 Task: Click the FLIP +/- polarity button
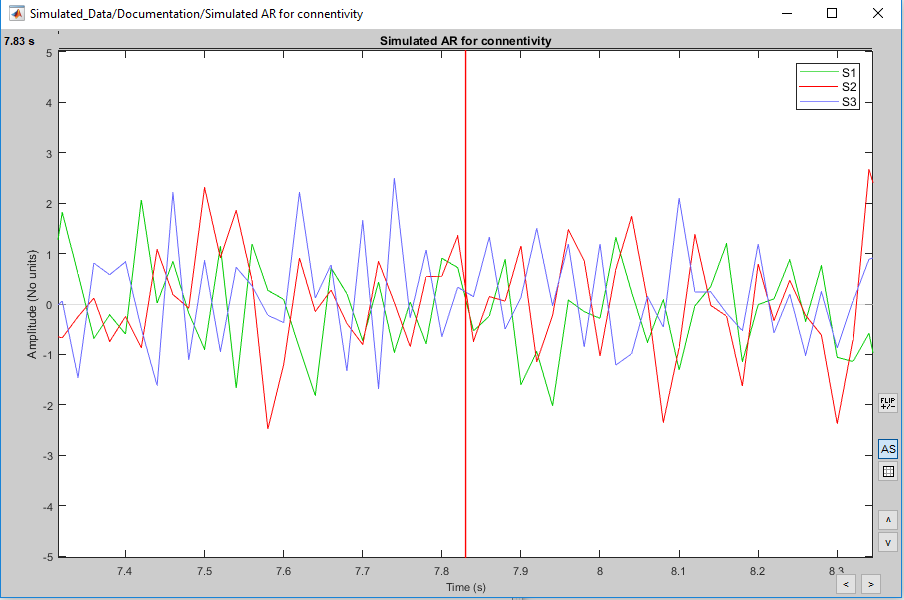pyautogui.click(x=887, y=403)
